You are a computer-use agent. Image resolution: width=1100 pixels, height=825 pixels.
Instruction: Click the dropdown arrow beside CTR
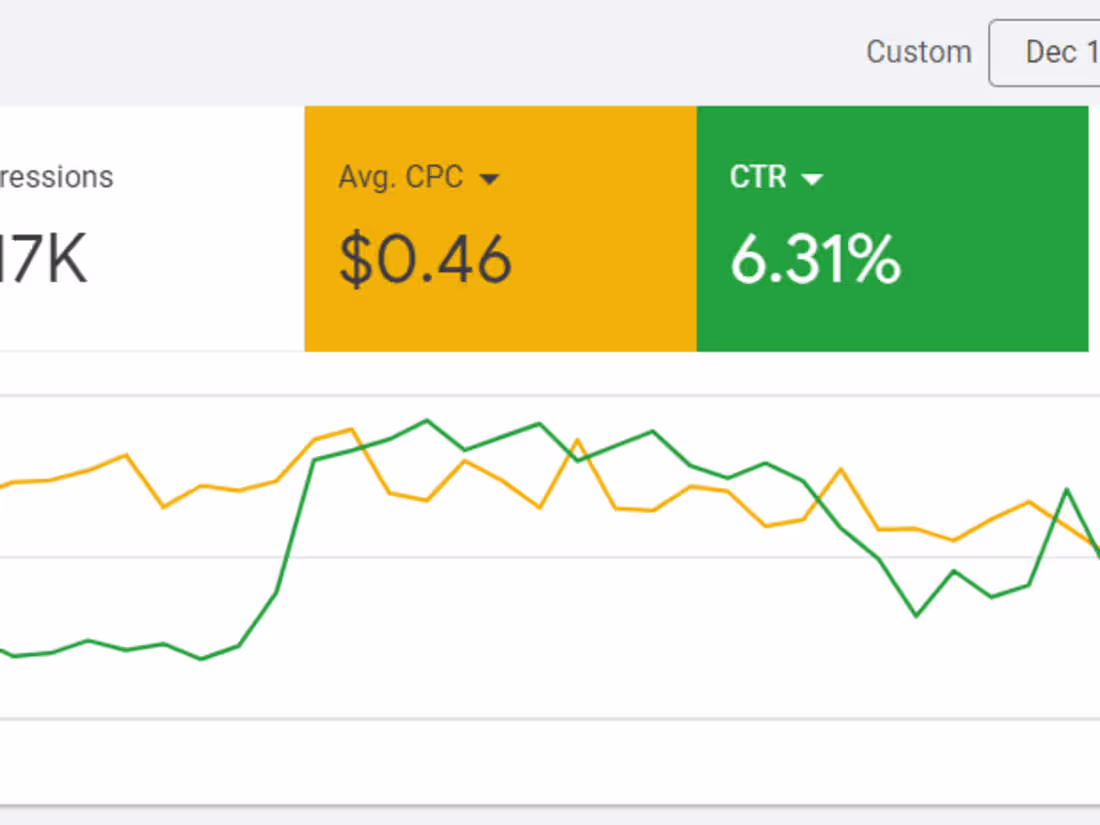tap(813, 178)
